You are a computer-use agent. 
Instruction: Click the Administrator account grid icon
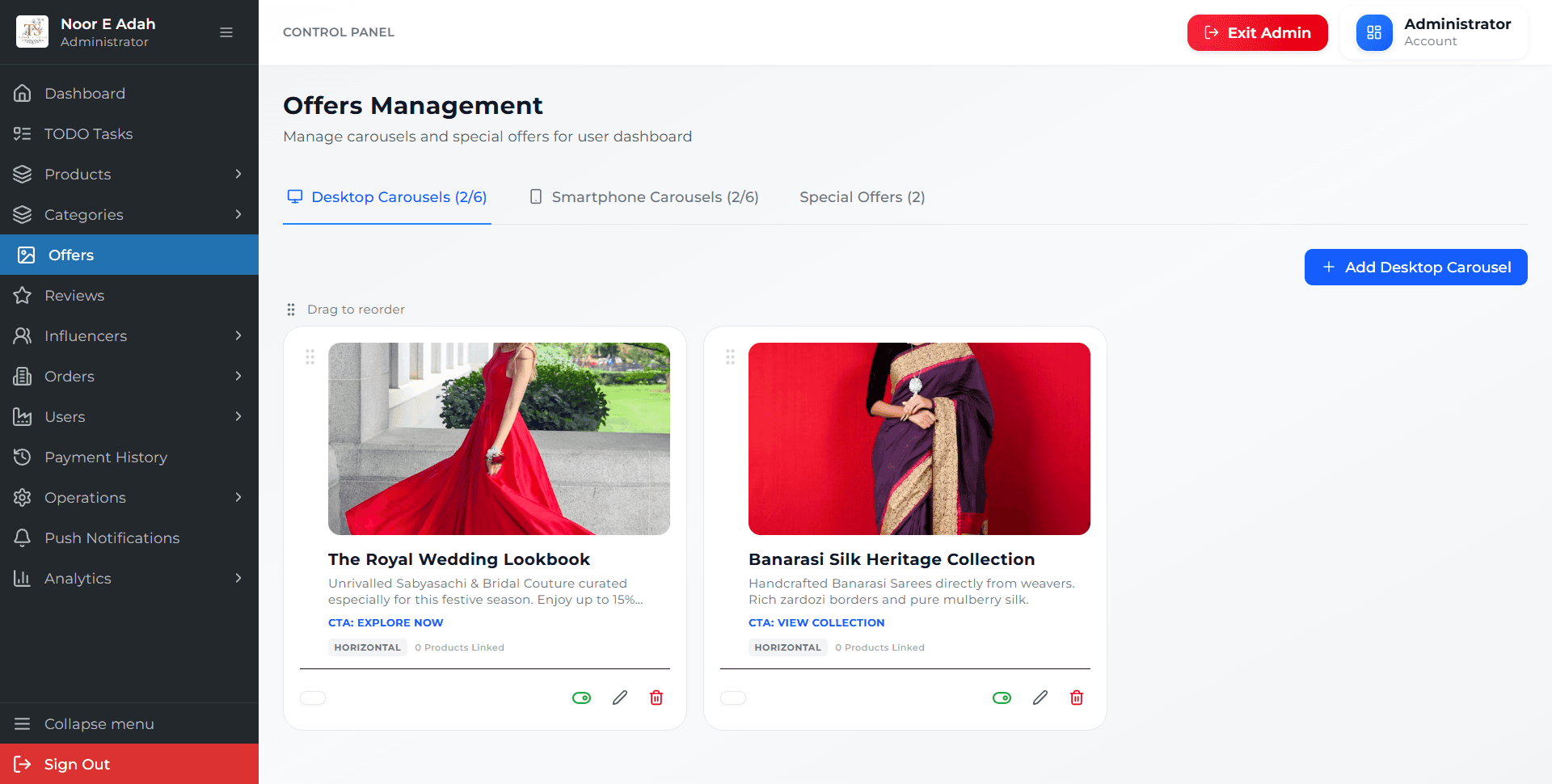click(x=1374, y=32)
